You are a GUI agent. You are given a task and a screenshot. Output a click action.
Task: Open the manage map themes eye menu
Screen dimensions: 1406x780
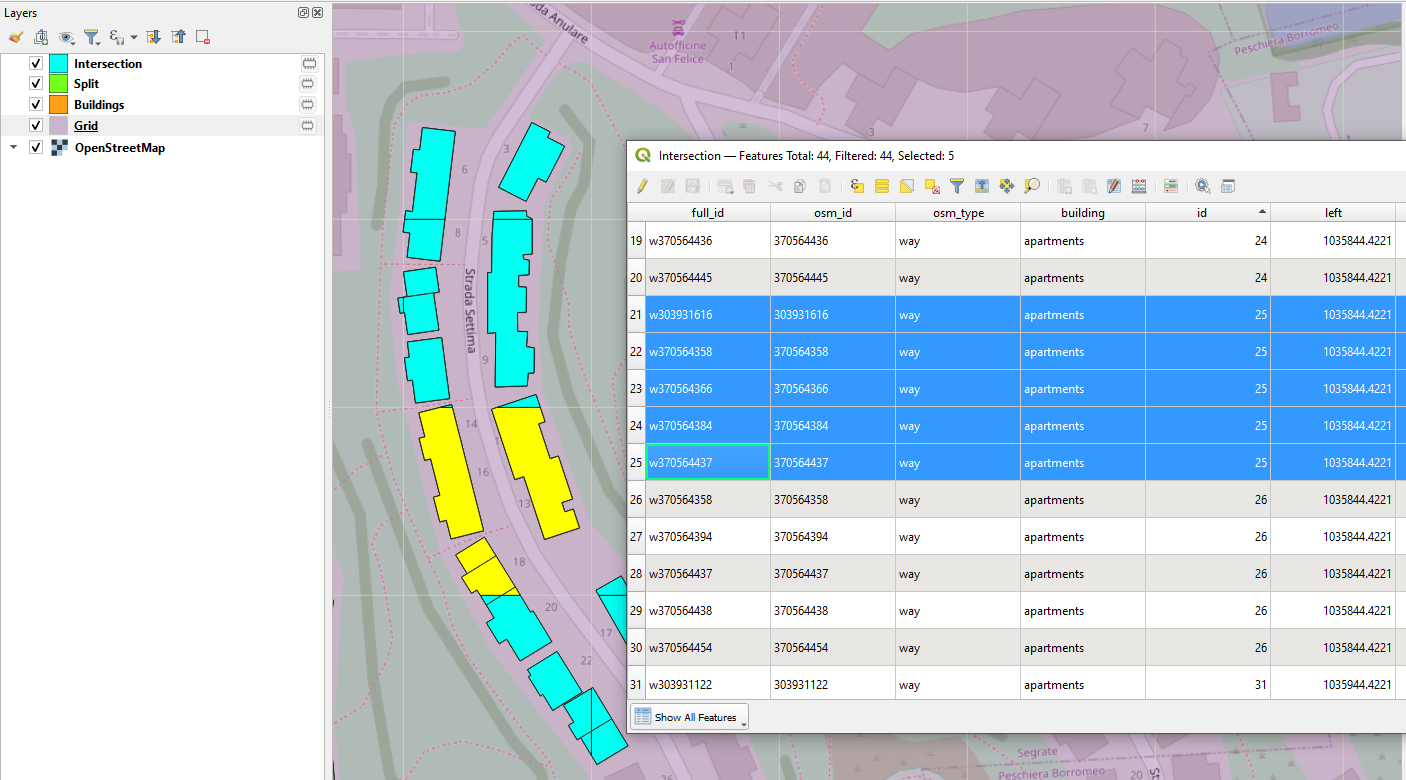point(67,37)
